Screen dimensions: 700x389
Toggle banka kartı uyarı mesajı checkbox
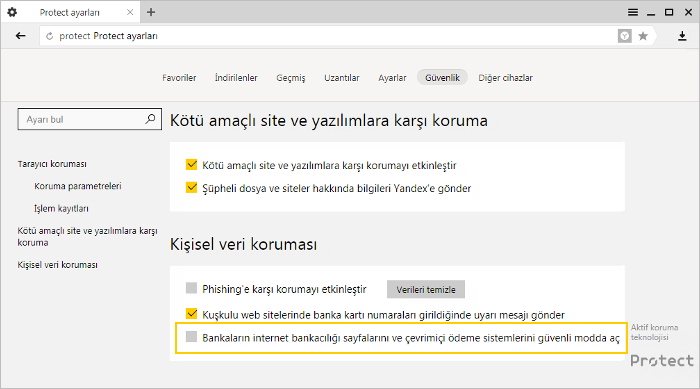tap(192, 314)
